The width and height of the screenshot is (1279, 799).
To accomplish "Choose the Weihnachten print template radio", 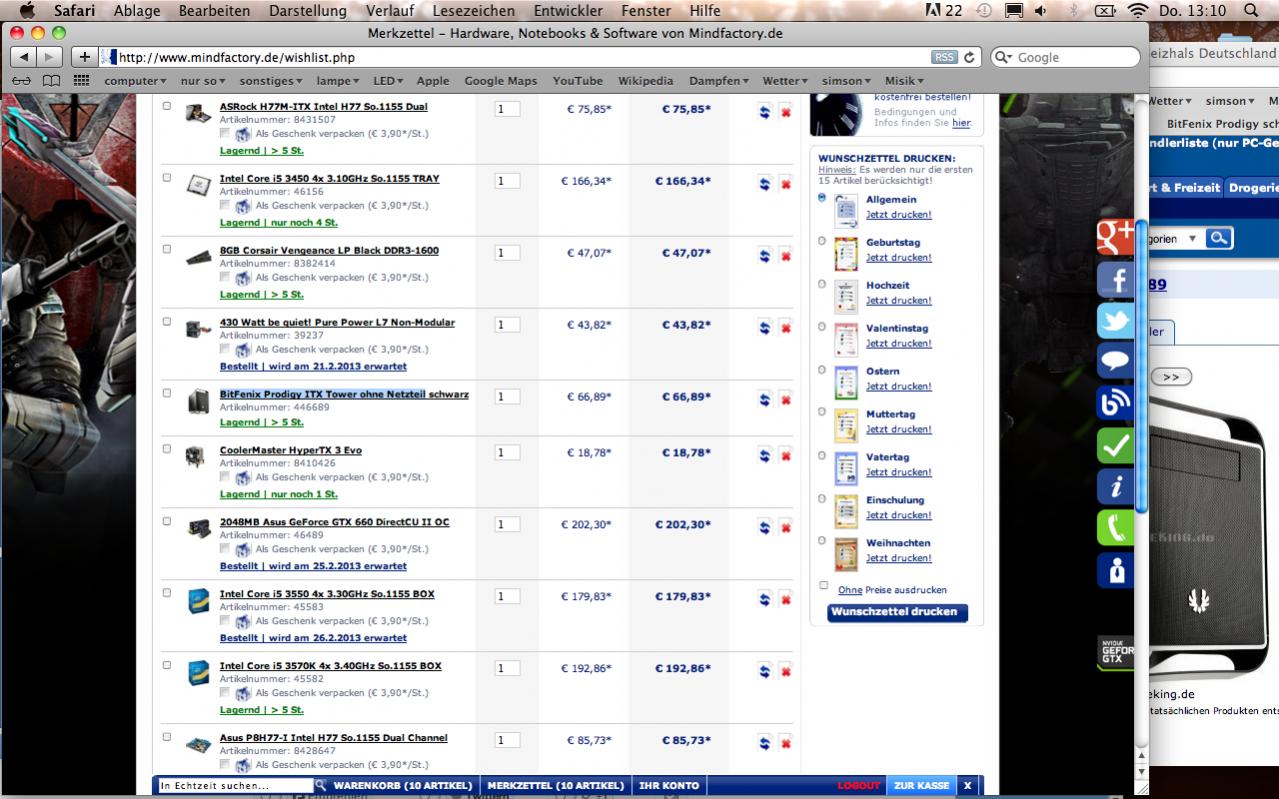I will [x=822, y=541].
